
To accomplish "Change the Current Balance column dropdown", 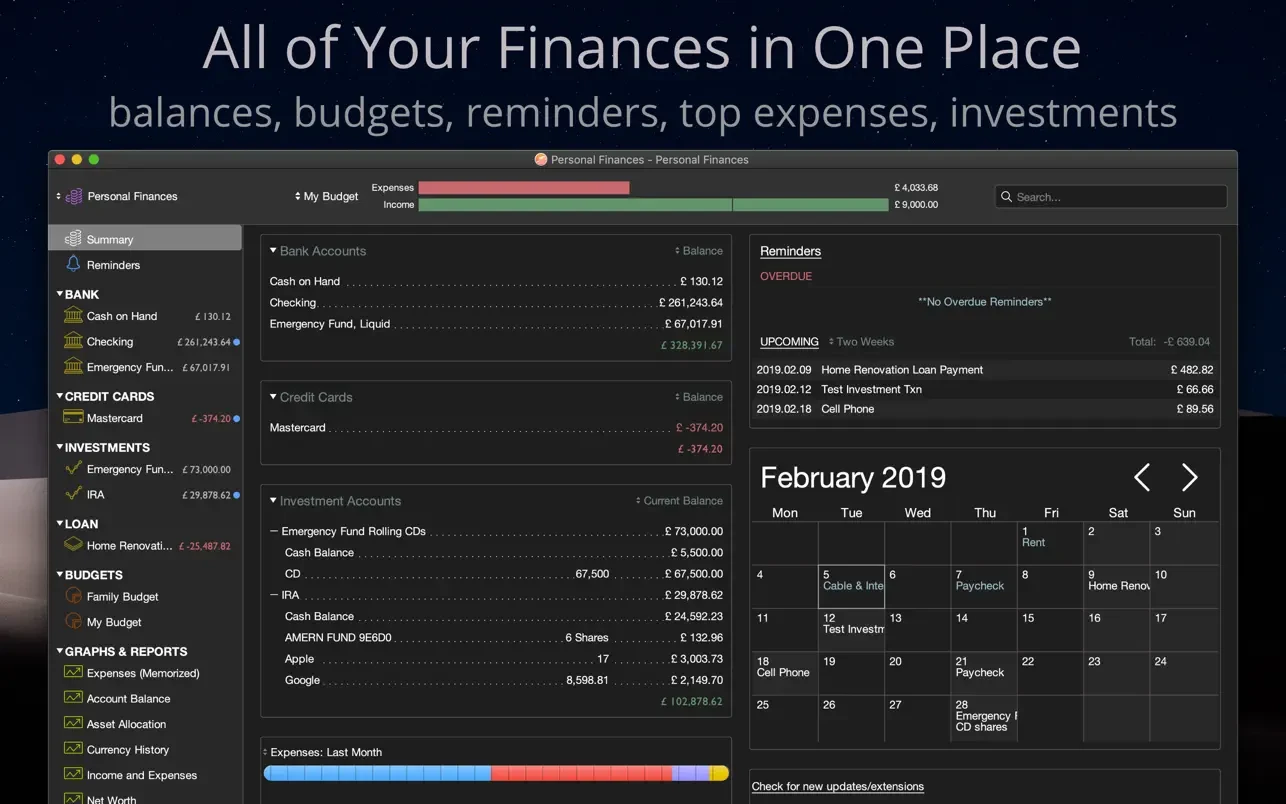I will coord(679,501).
